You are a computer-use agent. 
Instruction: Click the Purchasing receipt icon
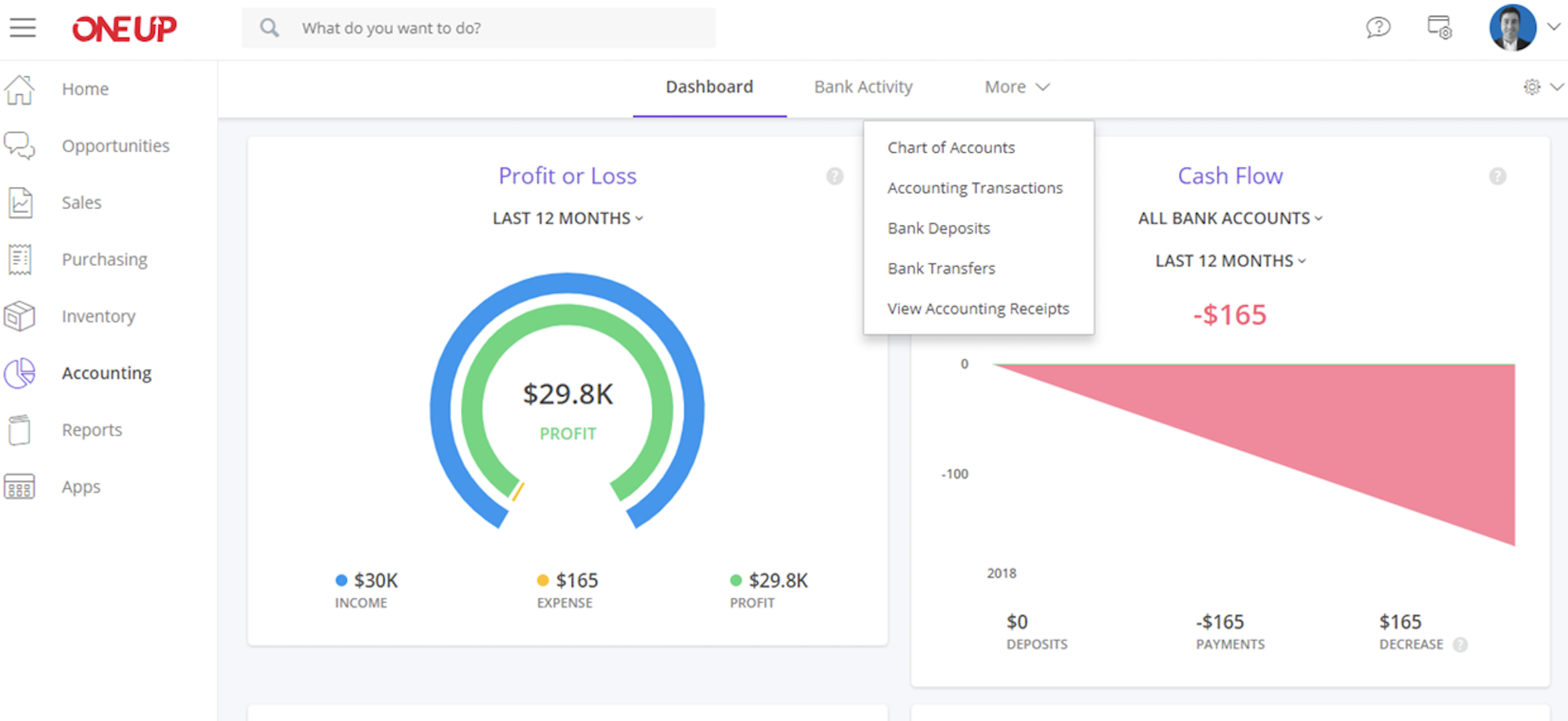[x=20, y=259]
